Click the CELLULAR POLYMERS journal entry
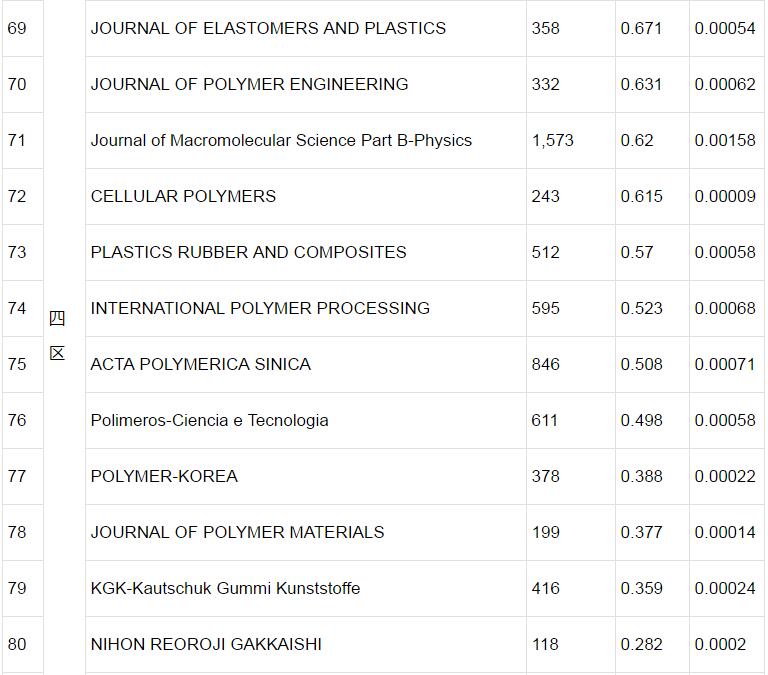768x675 pixels. click(183, 196)
